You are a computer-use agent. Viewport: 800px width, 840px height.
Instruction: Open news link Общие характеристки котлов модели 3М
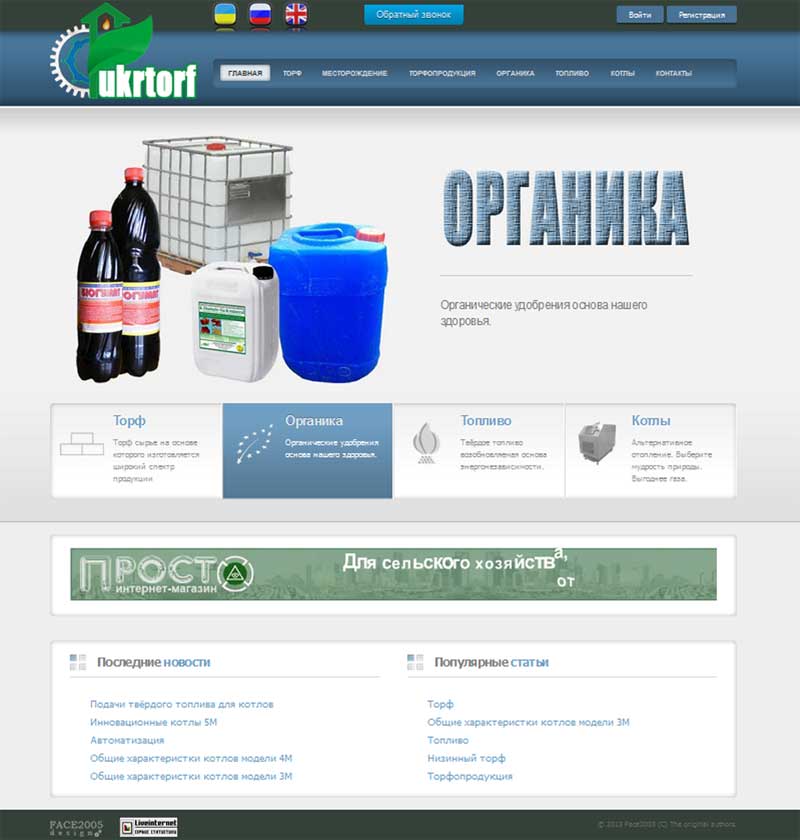[191, 776]
